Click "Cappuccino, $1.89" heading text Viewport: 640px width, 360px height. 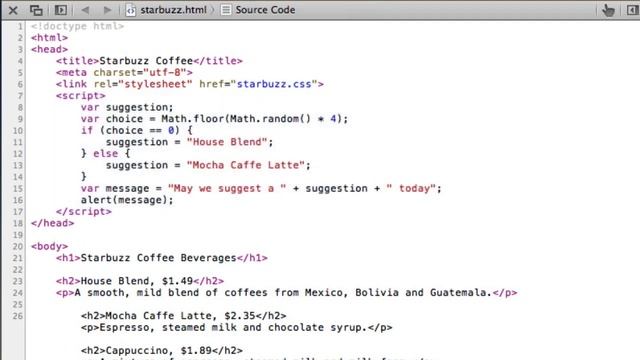(159, 351)
